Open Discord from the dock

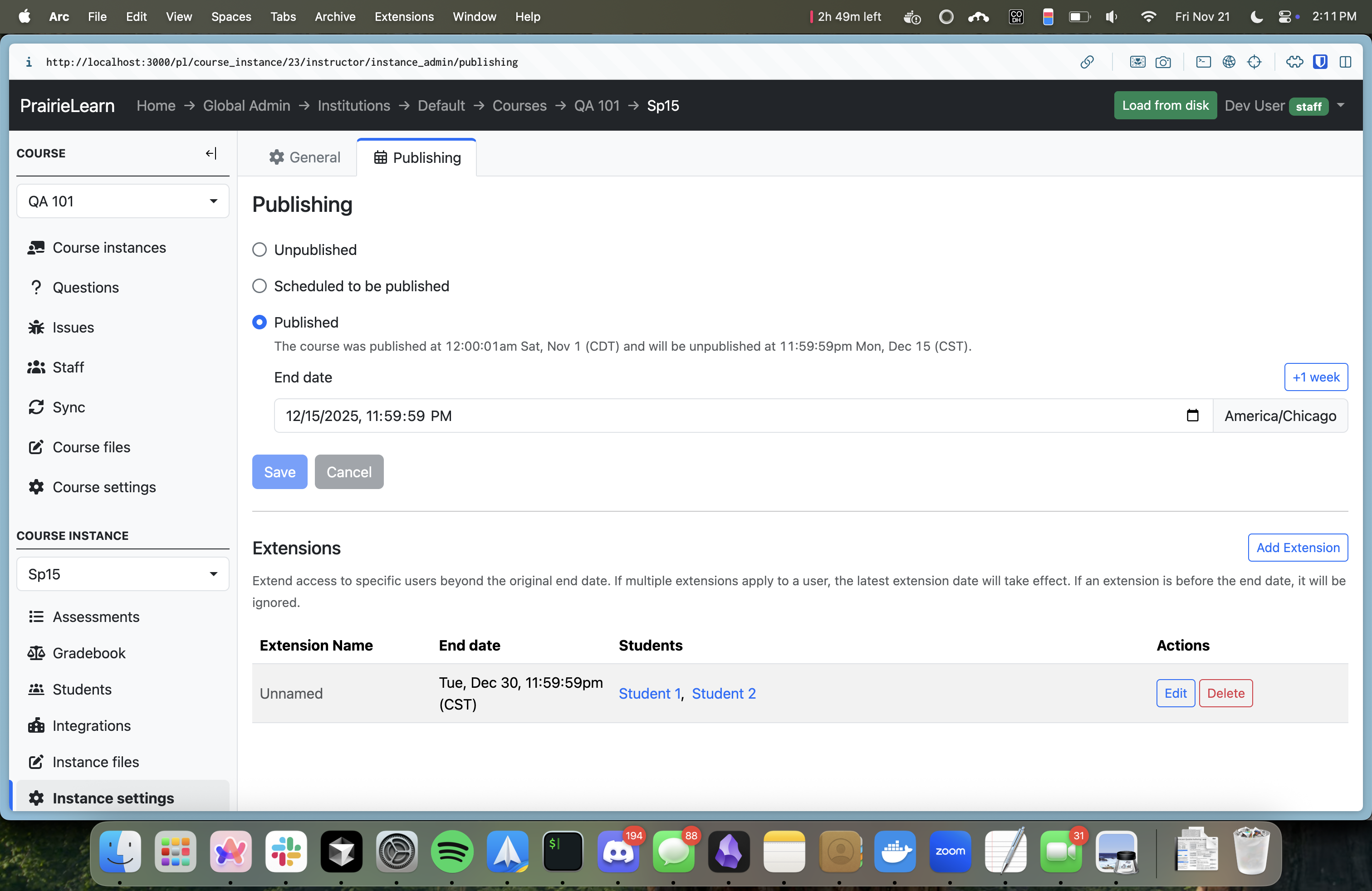click(618, 851)
